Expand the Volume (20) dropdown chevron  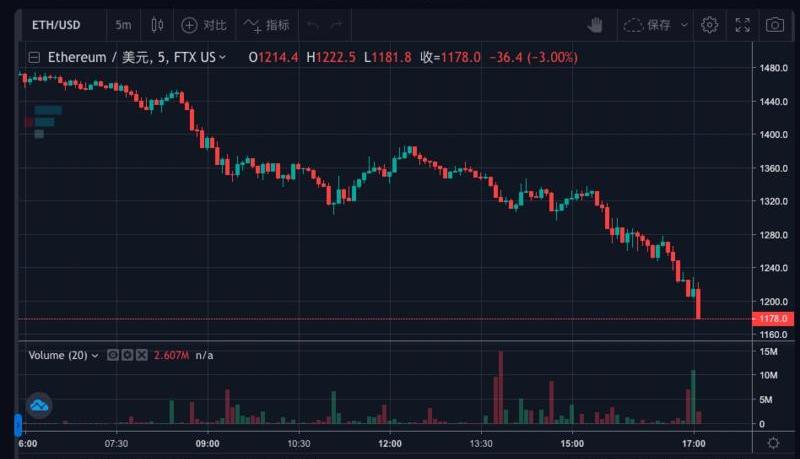click(95, 355)
